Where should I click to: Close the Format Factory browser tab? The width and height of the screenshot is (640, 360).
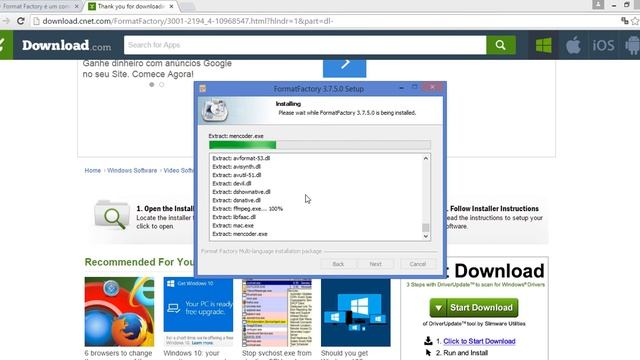76,7
